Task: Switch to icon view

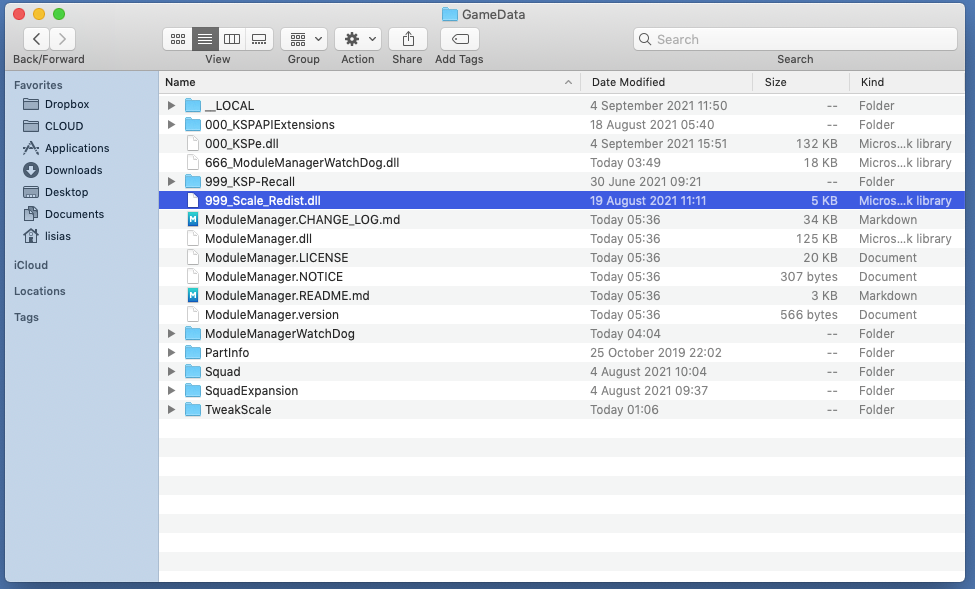Action: click(x=178, y=39)
